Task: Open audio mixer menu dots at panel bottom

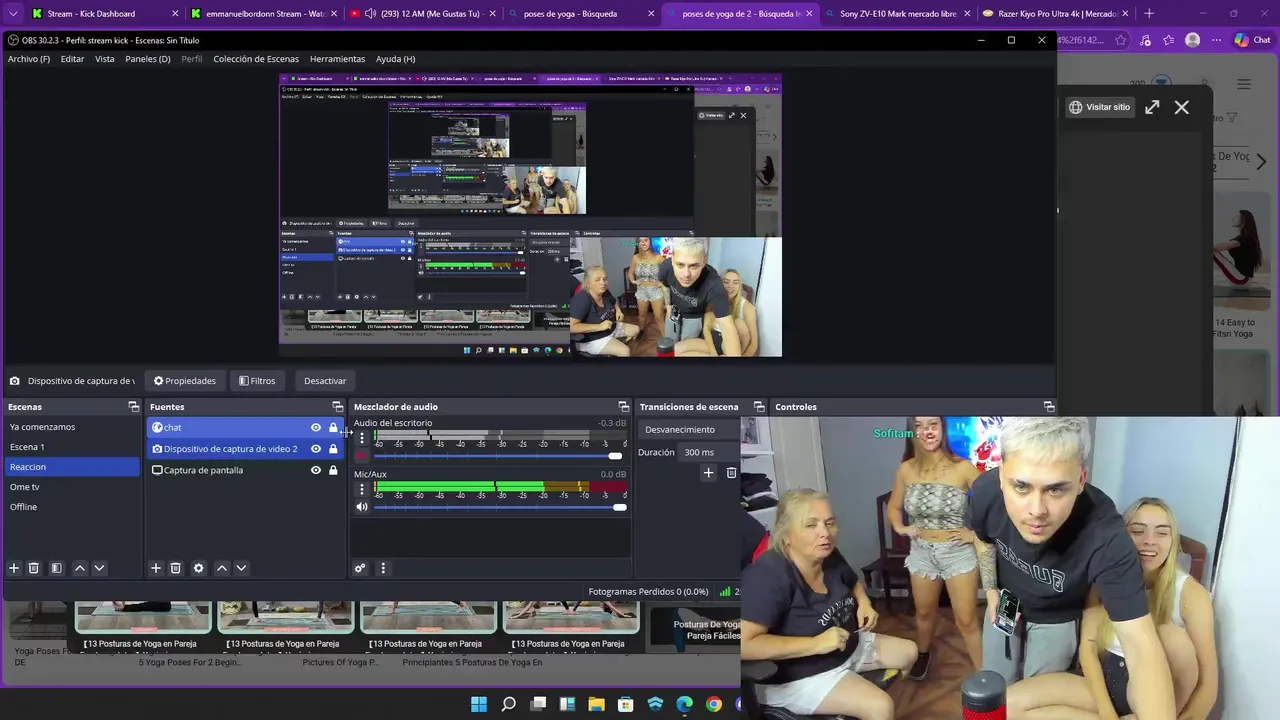Action: coord(382,568)
